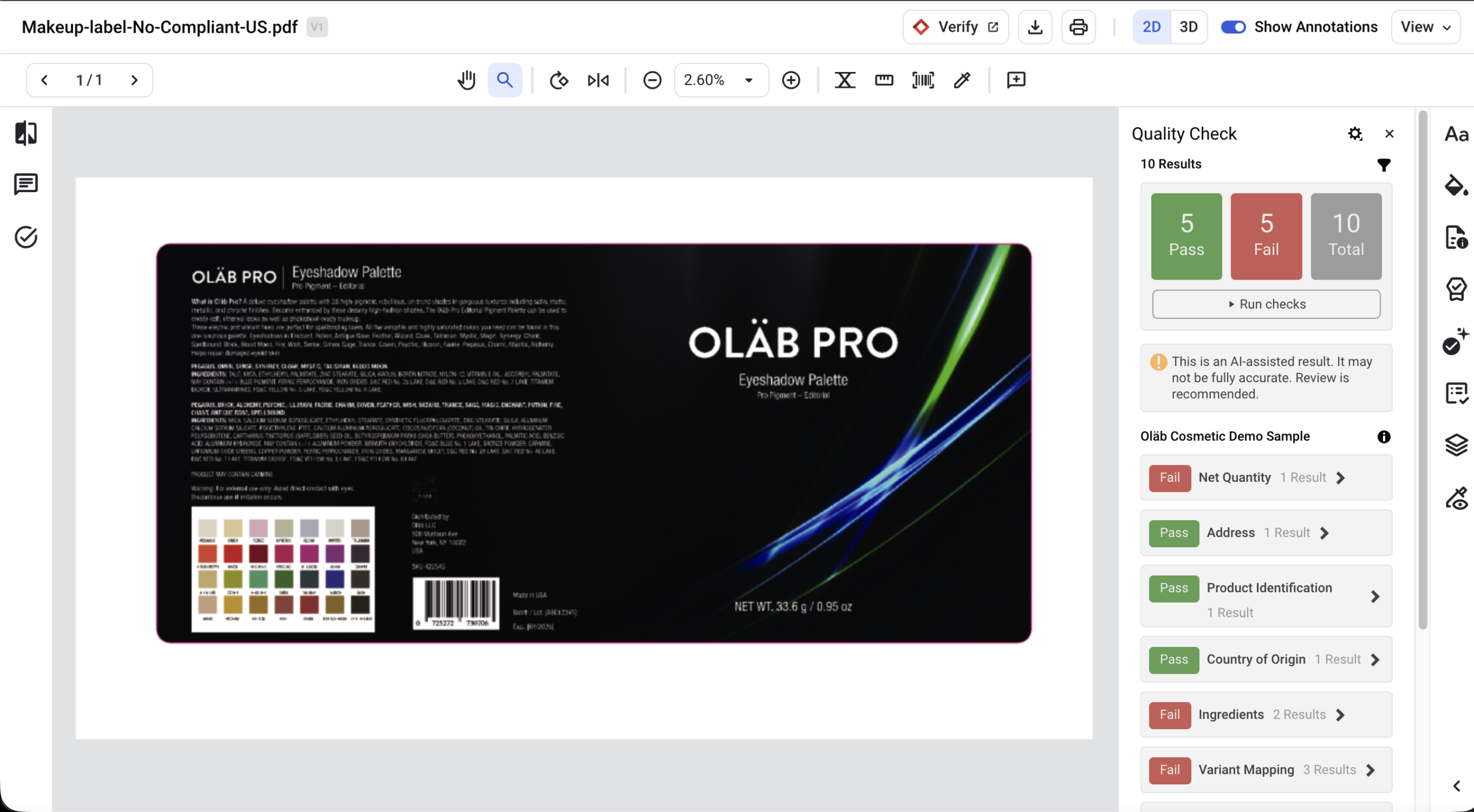Open the comments sidebar panel
This screenshot has height=812, width=1474.
[26, 185]
